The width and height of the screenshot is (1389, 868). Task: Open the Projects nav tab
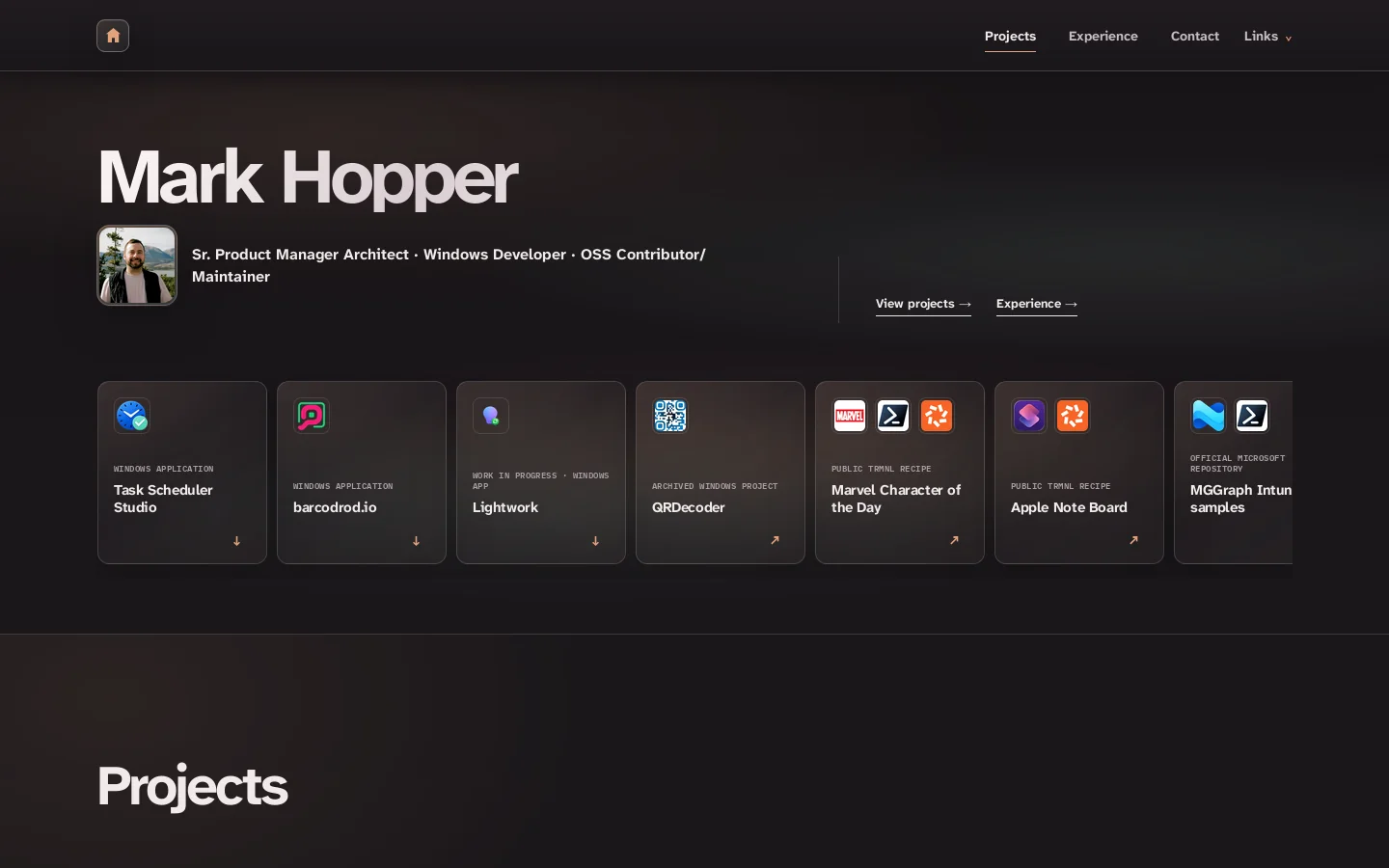pyautogui.click(x=1010, y=37)
